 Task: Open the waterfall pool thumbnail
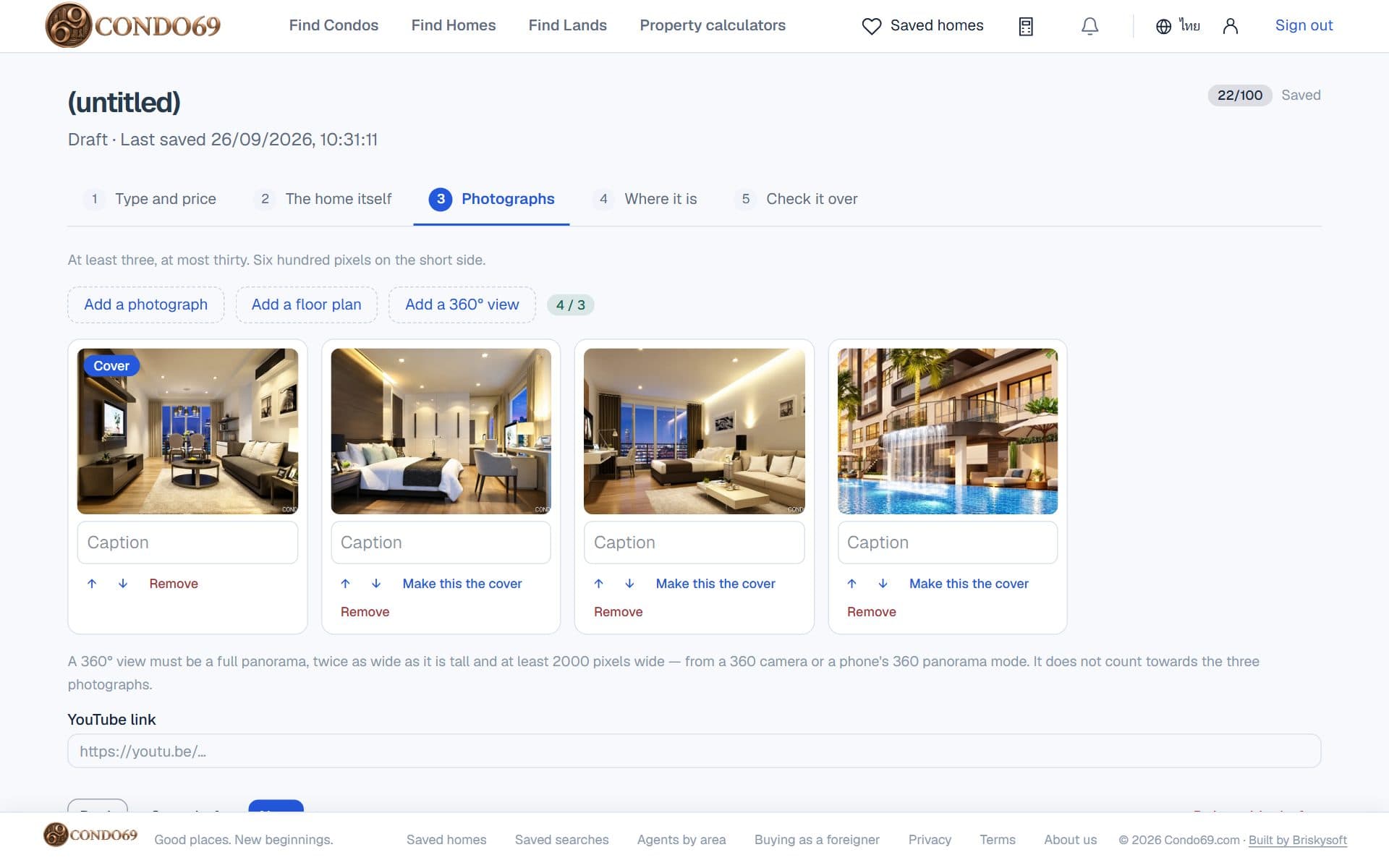[948, 431]
